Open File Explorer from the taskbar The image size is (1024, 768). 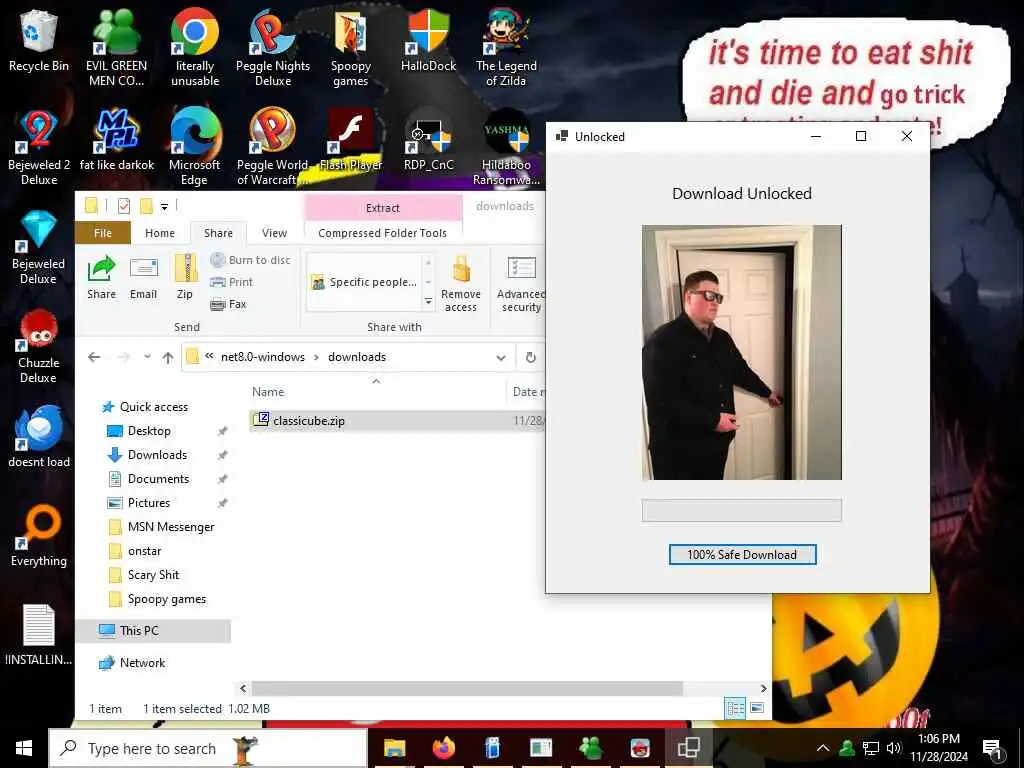coord(394,747)
